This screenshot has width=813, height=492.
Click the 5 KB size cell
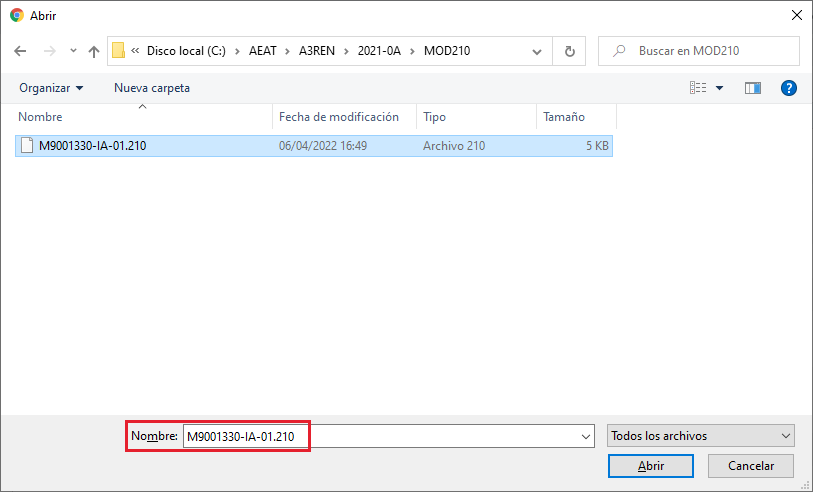tap(597, 146)
